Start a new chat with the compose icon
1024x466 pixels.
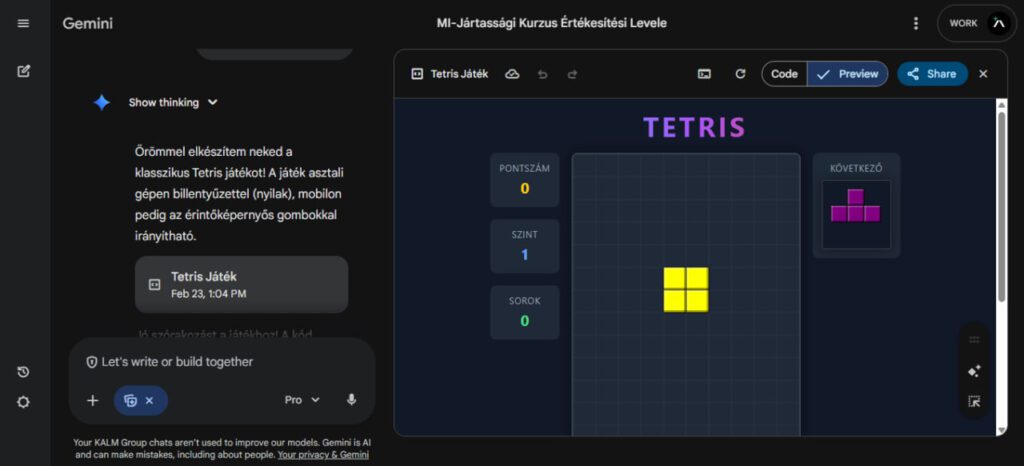click(23, 71)
